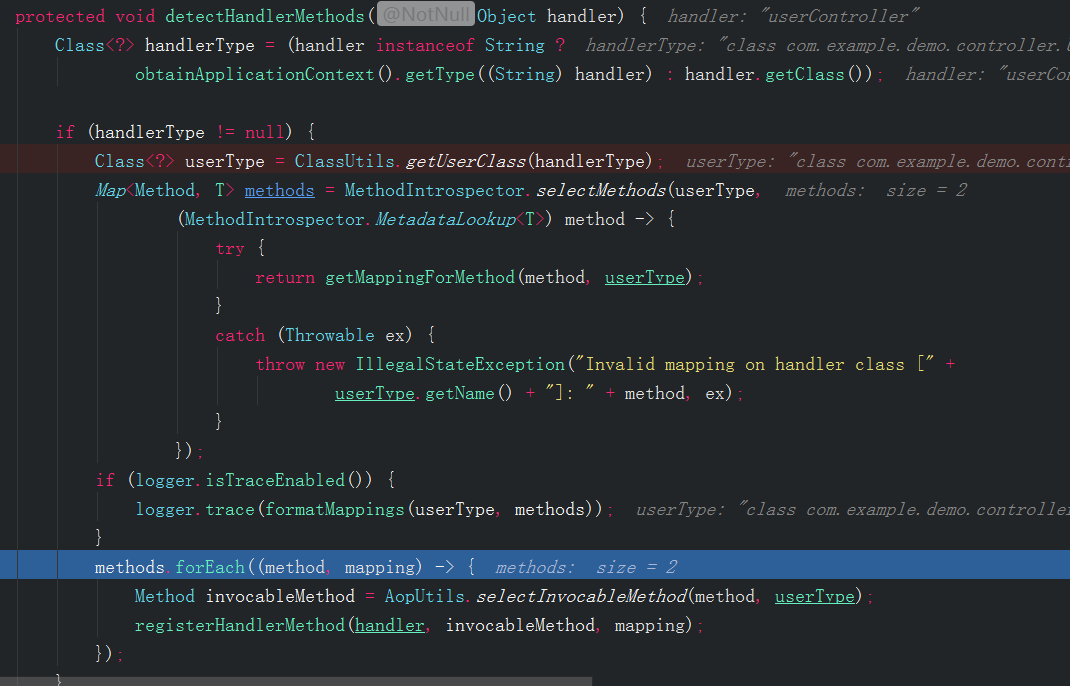Click the ClassUtils class reference

coord(345,162)
